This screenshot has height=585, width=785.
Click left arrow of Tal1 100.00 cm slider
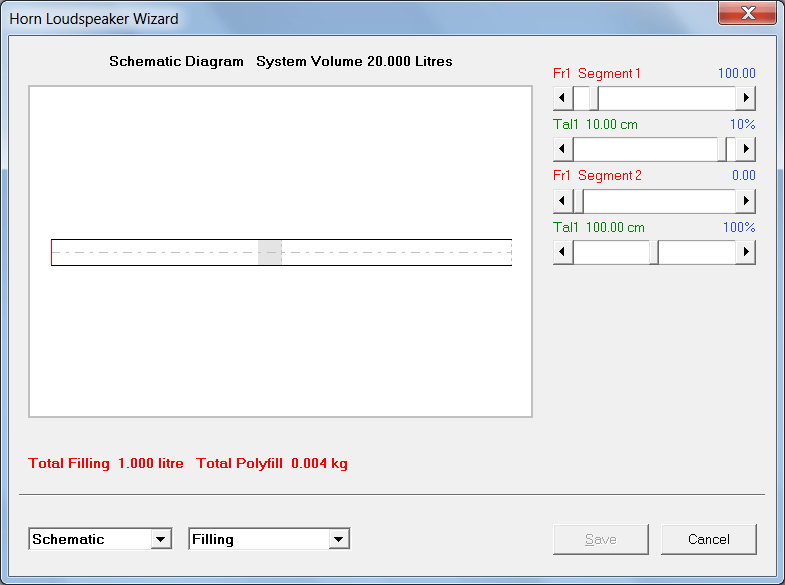point(563,252)
